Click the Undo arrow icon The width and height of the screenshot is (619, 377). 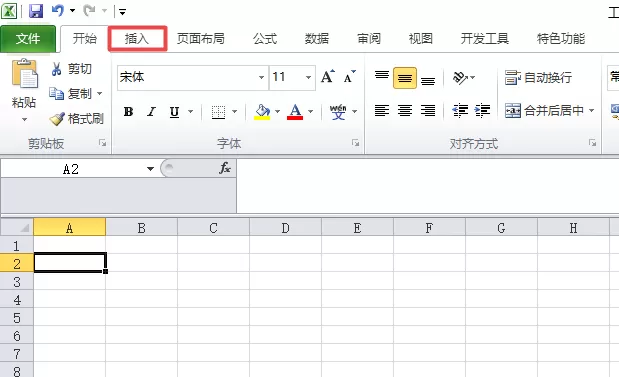[x=58, y=10]
